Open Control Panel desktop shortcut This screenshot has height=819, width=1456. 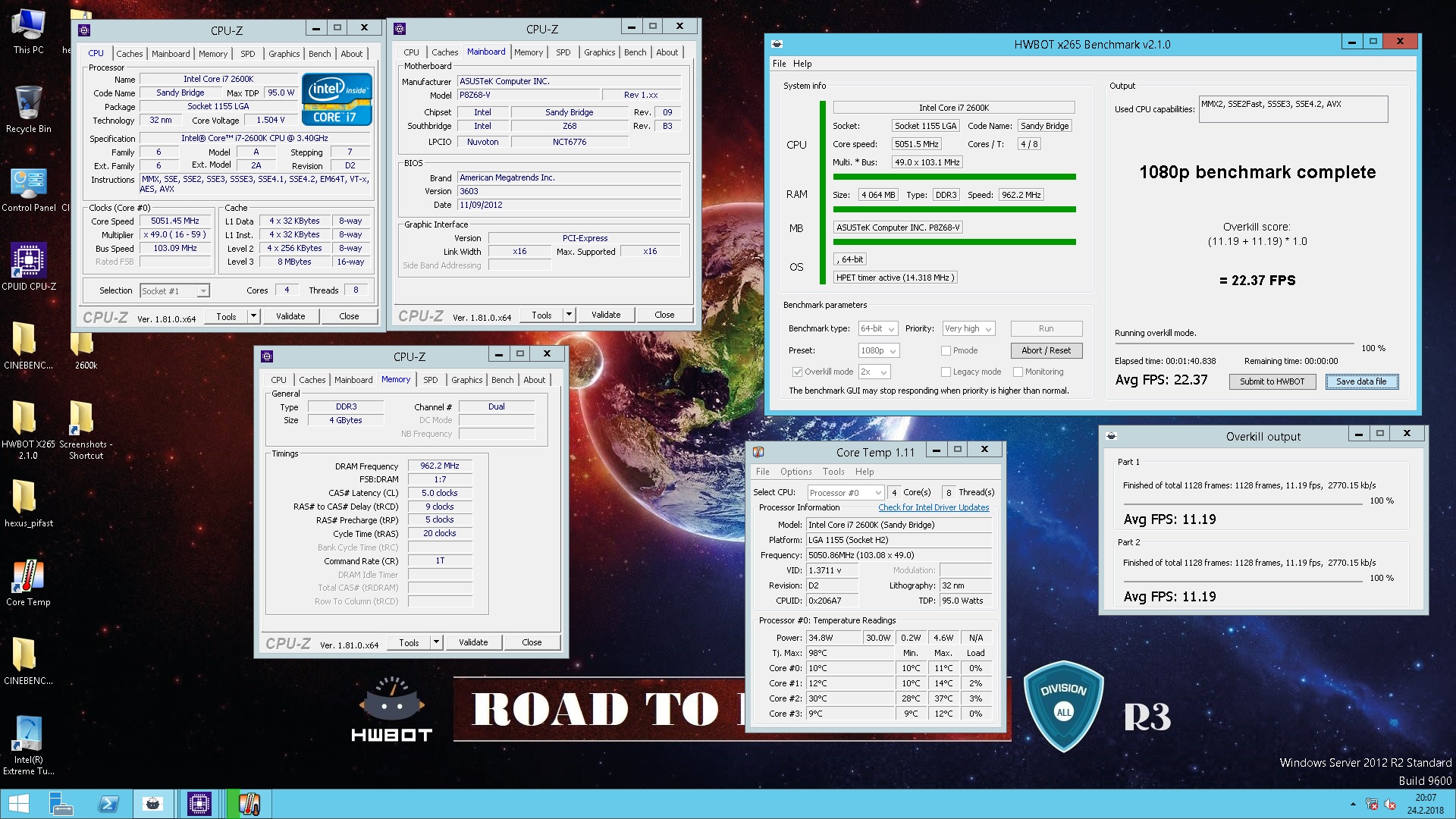click(x=28, y=188)
